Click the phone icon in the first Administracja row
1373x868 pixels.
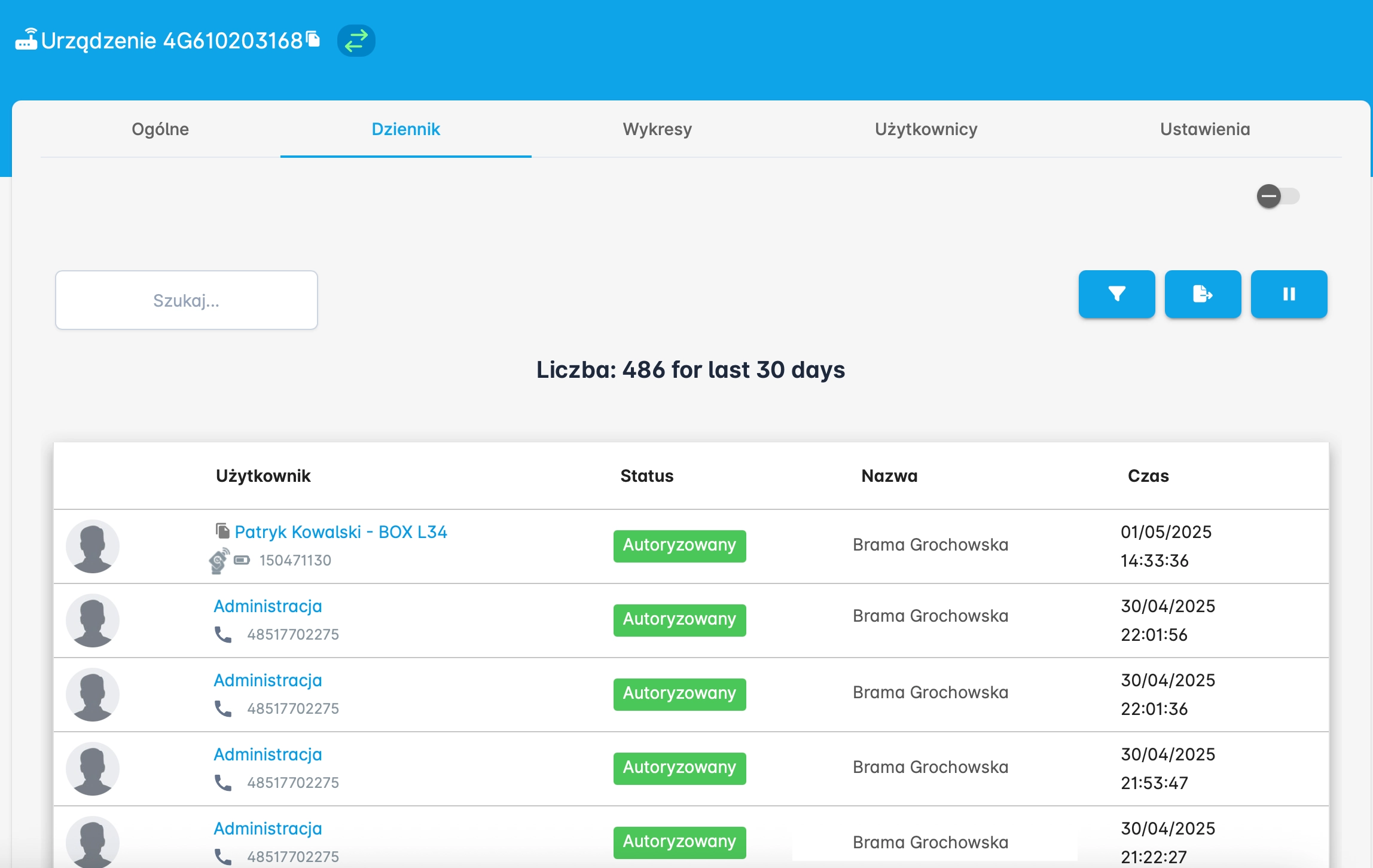(223, 634)
